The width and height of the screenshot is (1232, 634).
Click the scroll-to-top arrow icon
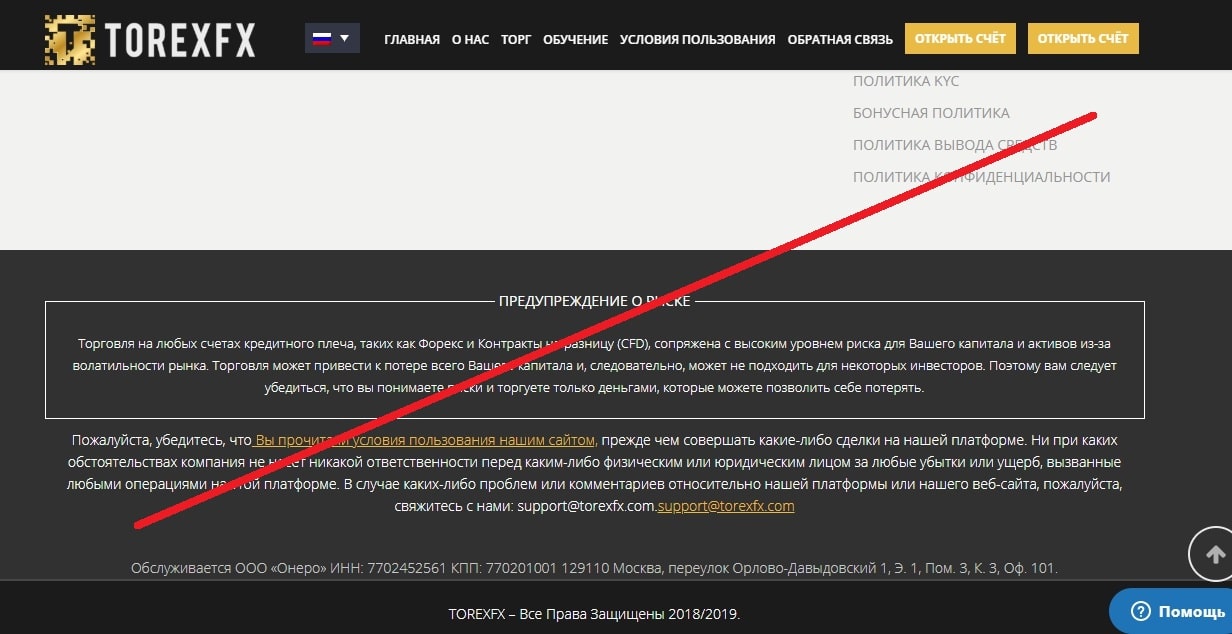tap(1215, 554)
